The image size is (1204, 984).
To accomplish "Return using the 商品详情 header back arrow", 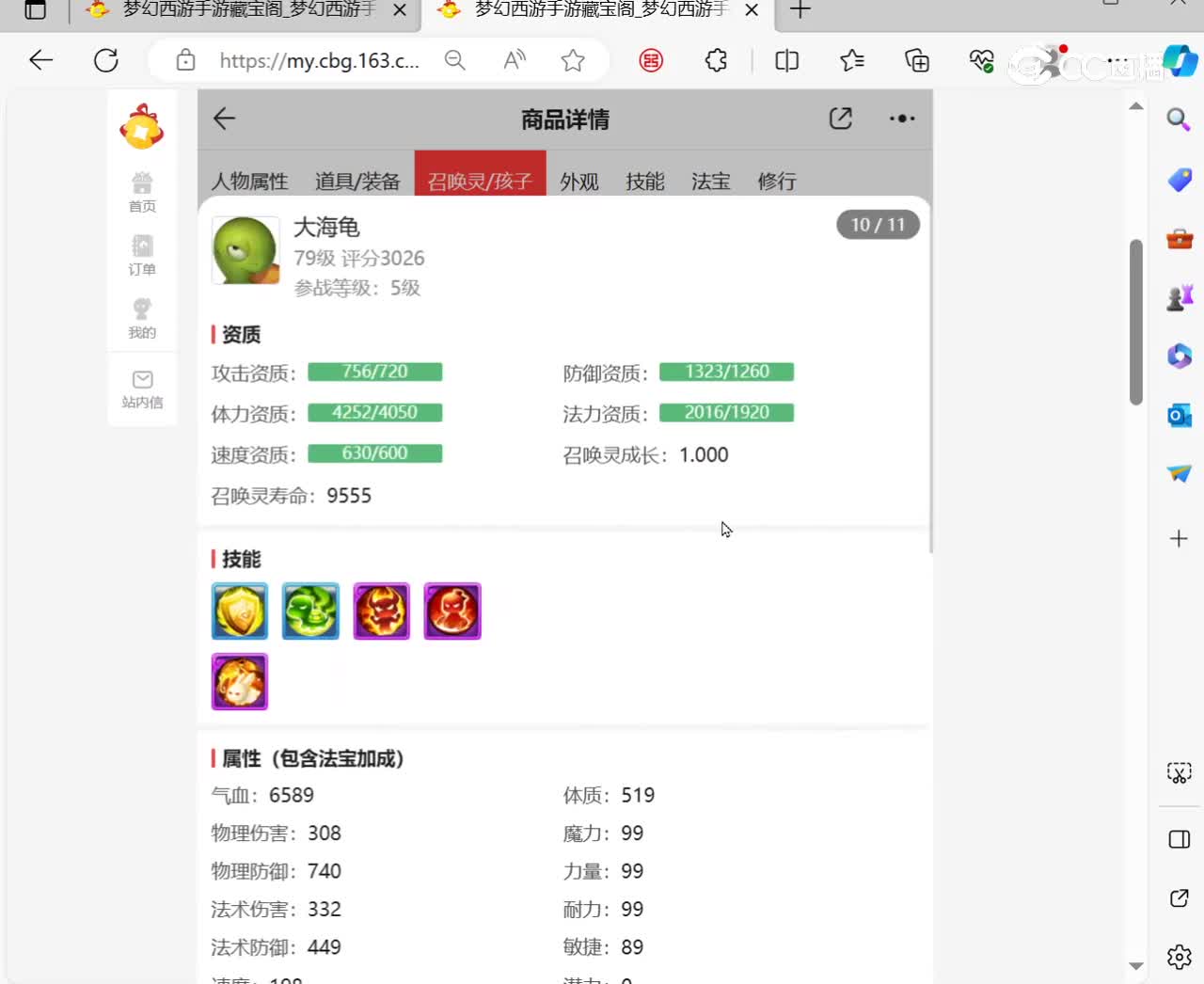I will pyautogui.click(x=224, y=119).
